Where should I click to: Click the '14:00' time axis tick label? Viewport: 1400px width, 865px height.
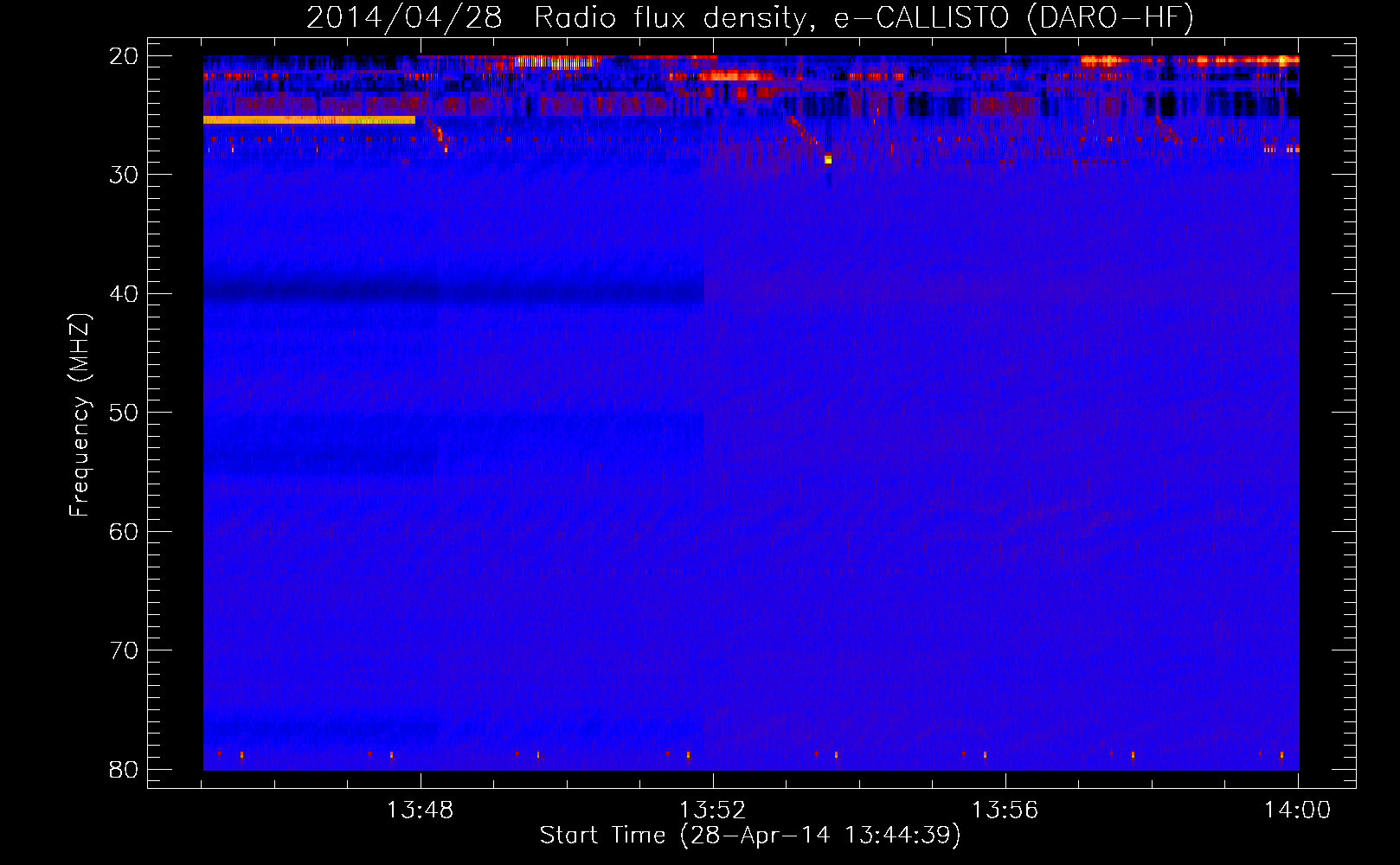[1297, 811]
